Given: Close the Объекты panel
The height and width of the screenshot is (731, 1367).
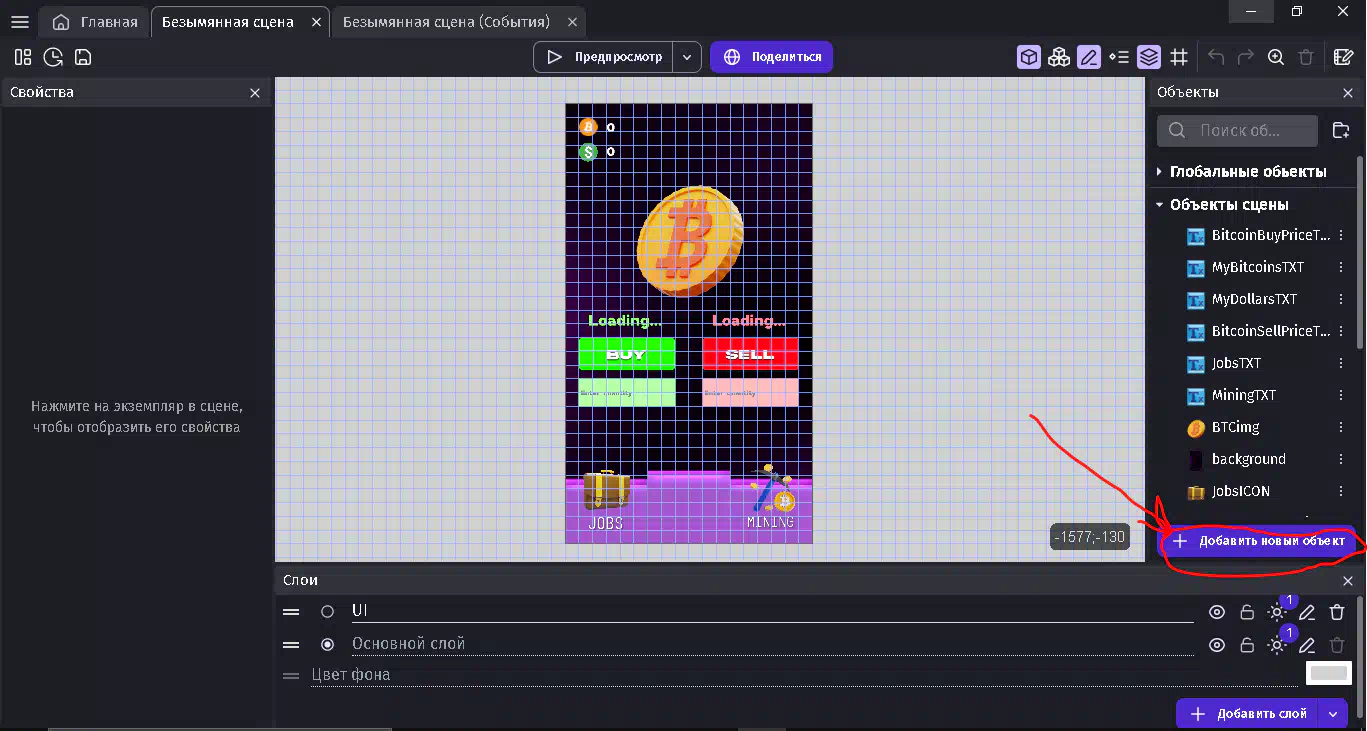Looking at the screenshot, I should click(x=1347, y=92).
